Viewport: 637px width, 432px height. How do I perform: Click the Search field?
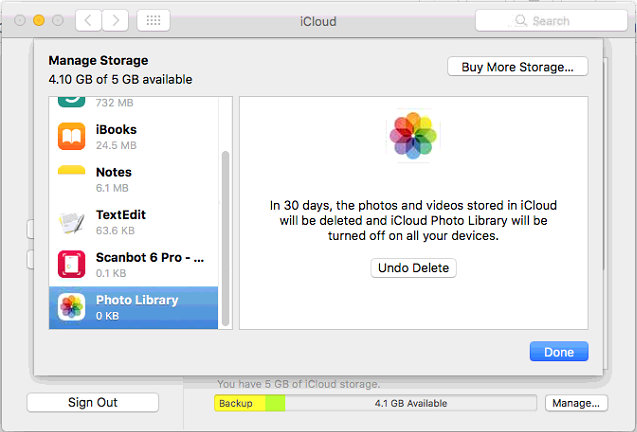pos(552,20)
